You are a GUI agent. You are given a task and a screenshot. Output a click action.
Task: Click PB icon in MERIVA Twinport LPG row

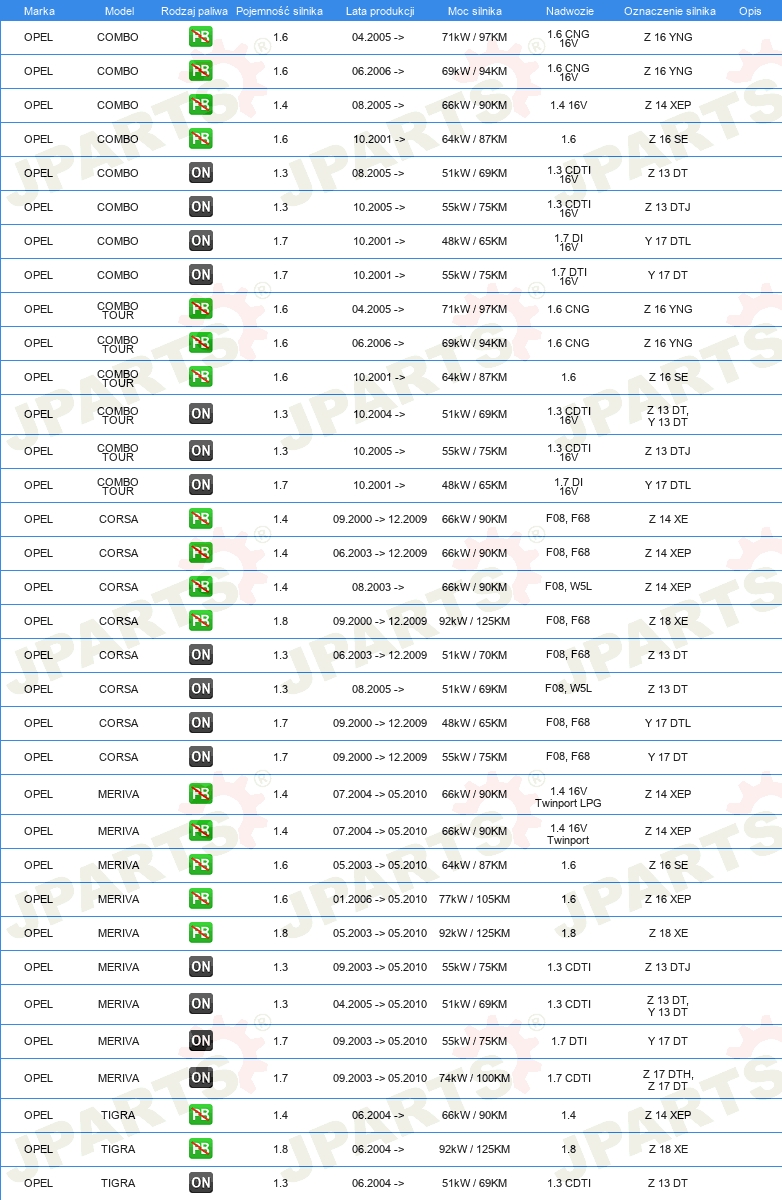click(x=200, y=794)
